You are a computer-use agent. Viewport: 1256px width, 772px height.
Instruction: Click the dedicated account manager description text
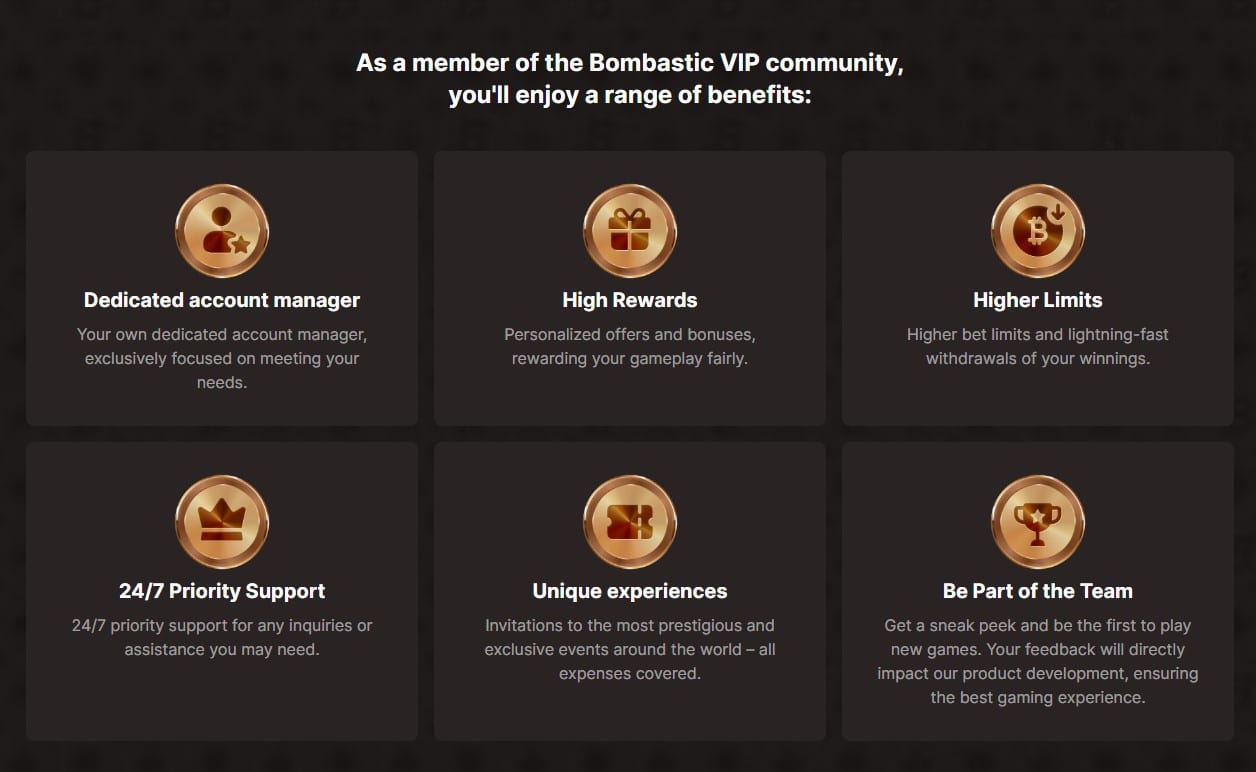tap(222, 358)
